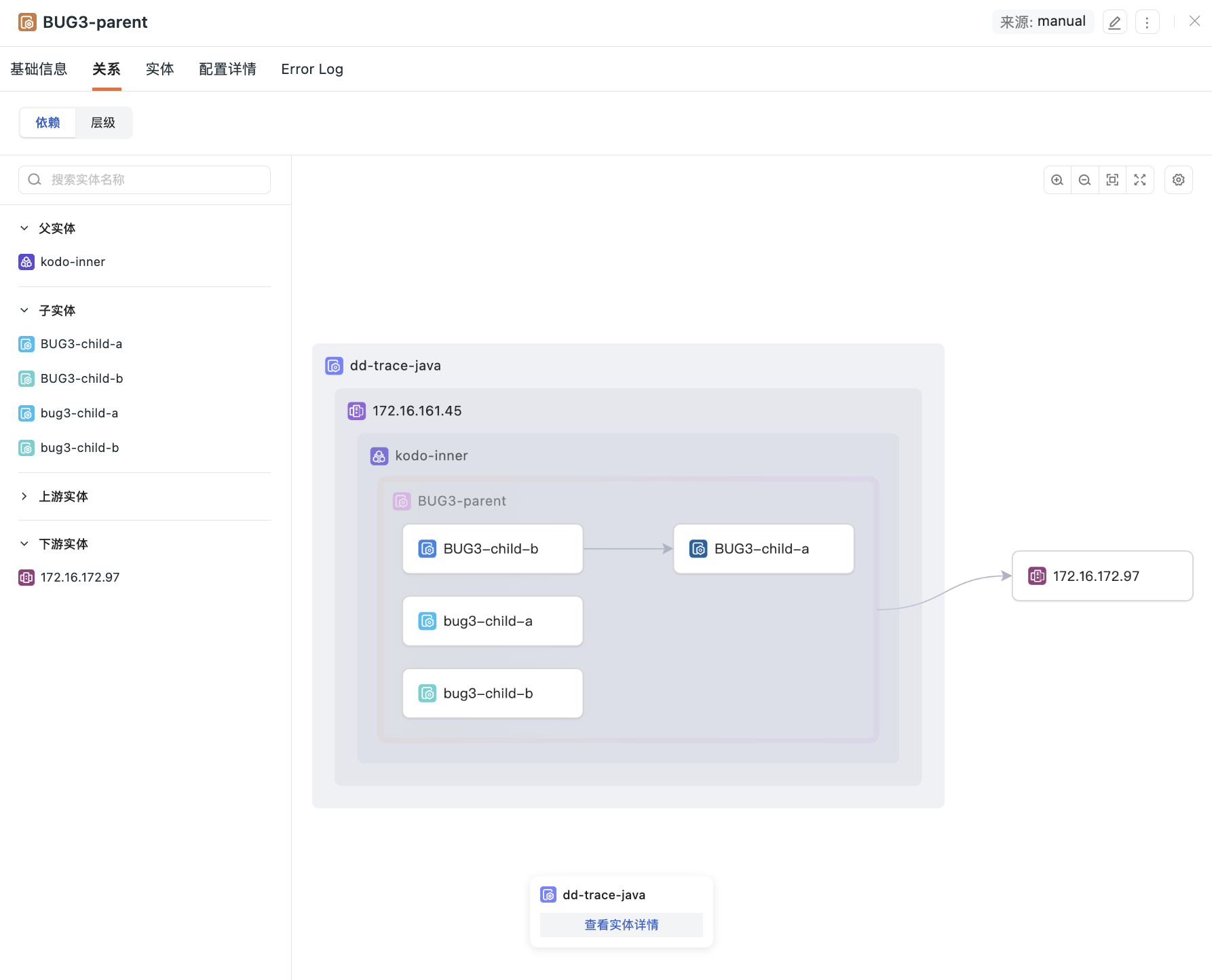Click 172.16.172.97 icon in downstream list
This screenshot has height=980, width=1212.
26,578
